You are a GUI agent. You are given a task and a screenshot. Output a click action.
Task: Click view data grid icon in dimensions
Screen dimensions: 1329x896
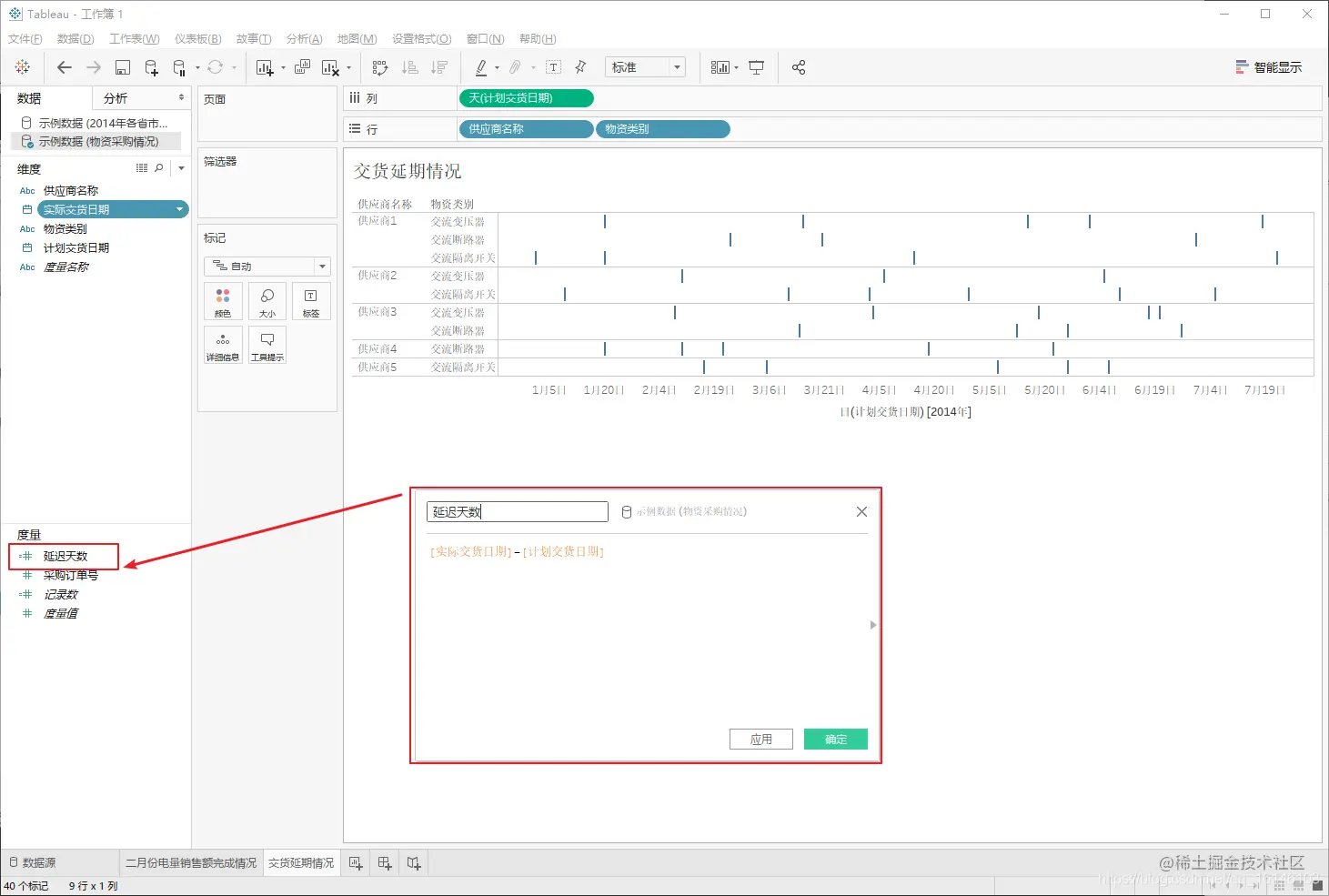tap(142, 168)
